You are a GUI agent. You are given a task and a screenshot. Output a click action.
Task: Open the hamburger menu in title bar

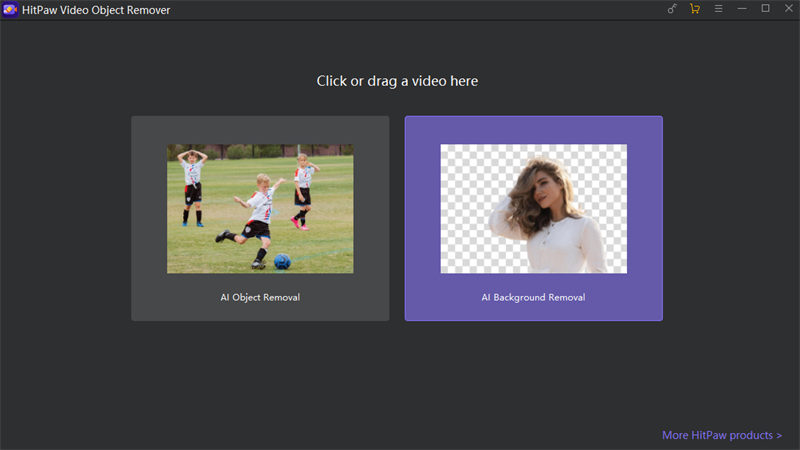click(x=718, y=9)
